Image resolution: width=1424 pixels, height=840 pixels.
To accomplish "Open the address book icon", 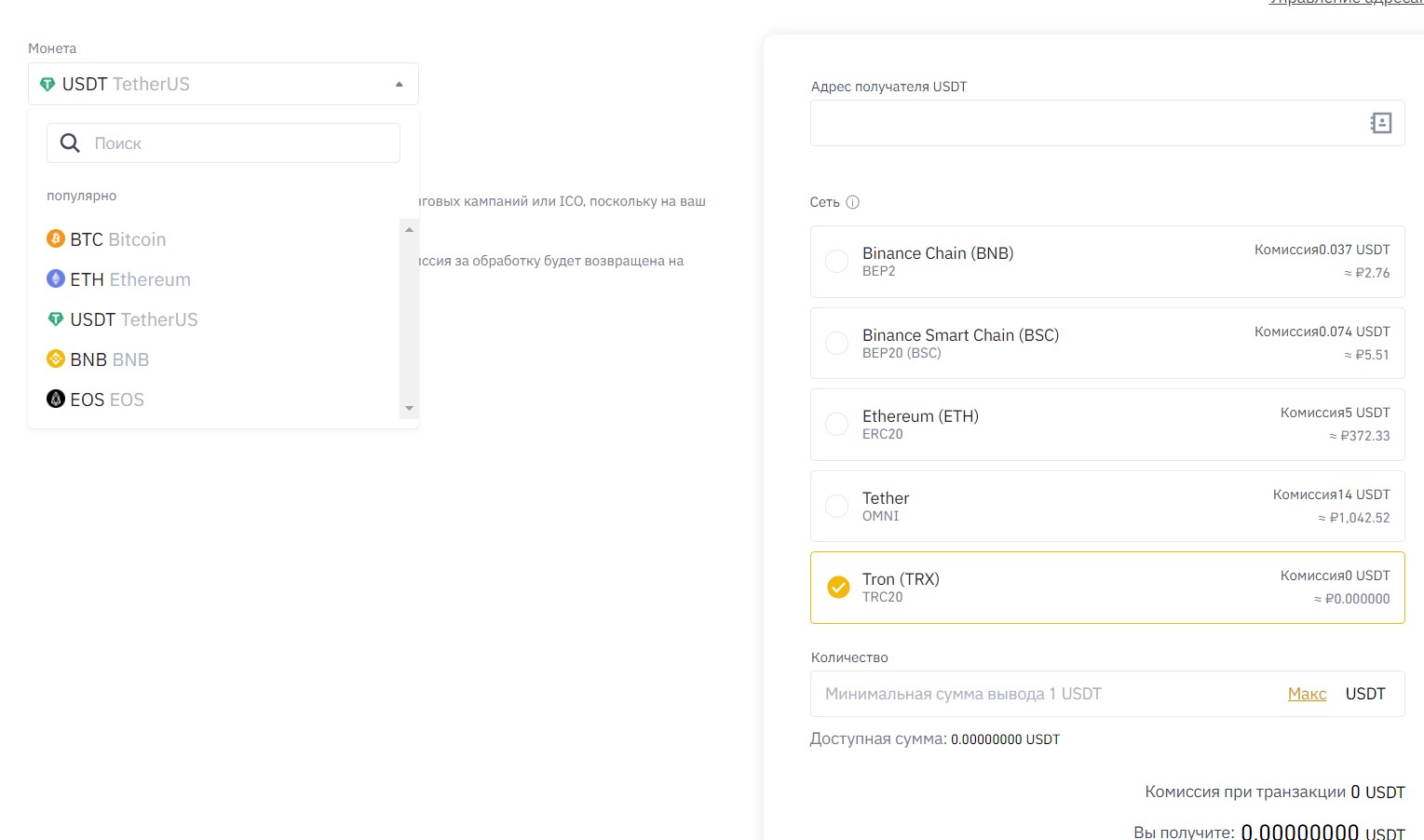I will pyautogui.click(x=1381, y=123).
